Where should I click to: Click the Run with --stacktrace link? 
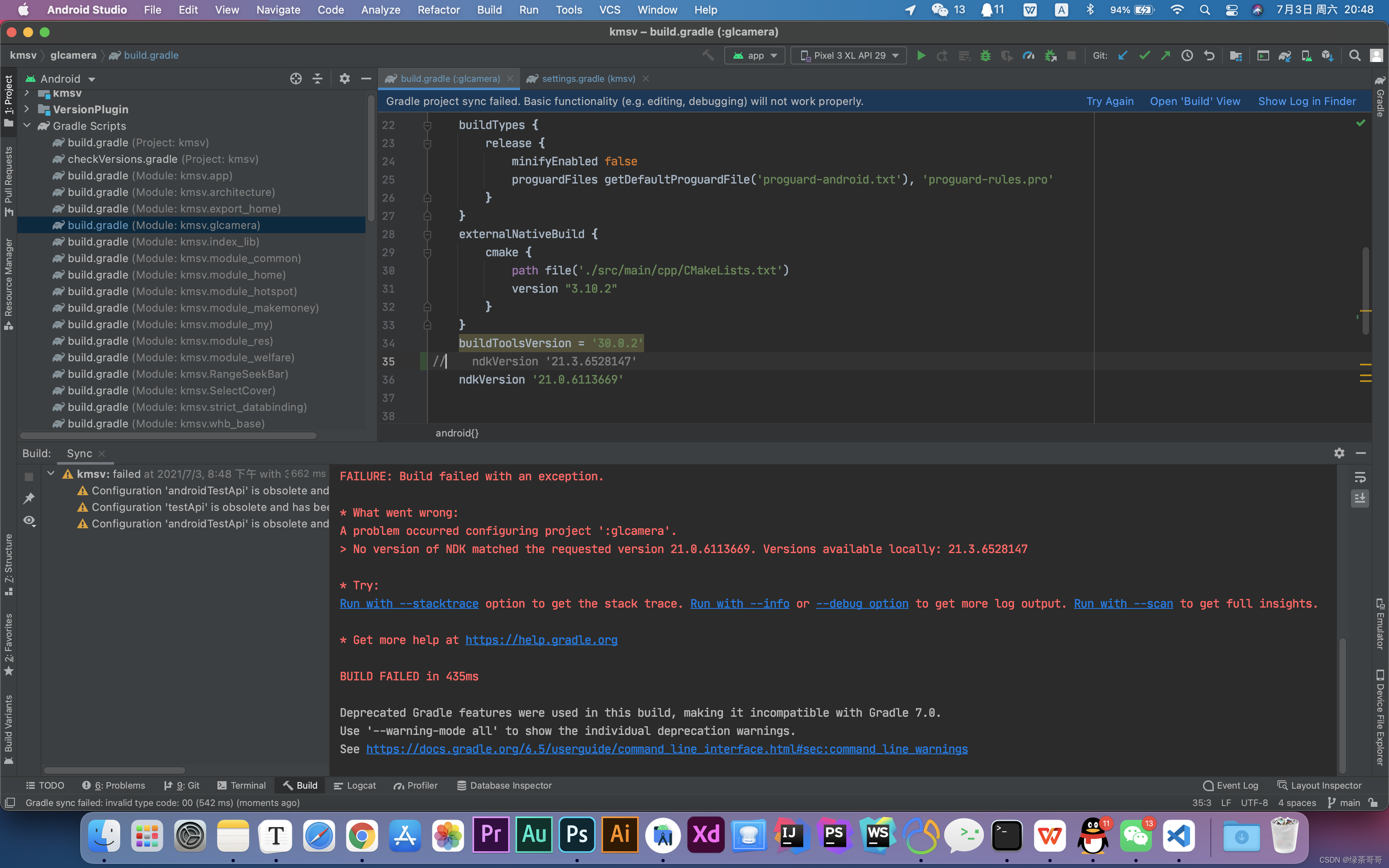tap(409, 603)
